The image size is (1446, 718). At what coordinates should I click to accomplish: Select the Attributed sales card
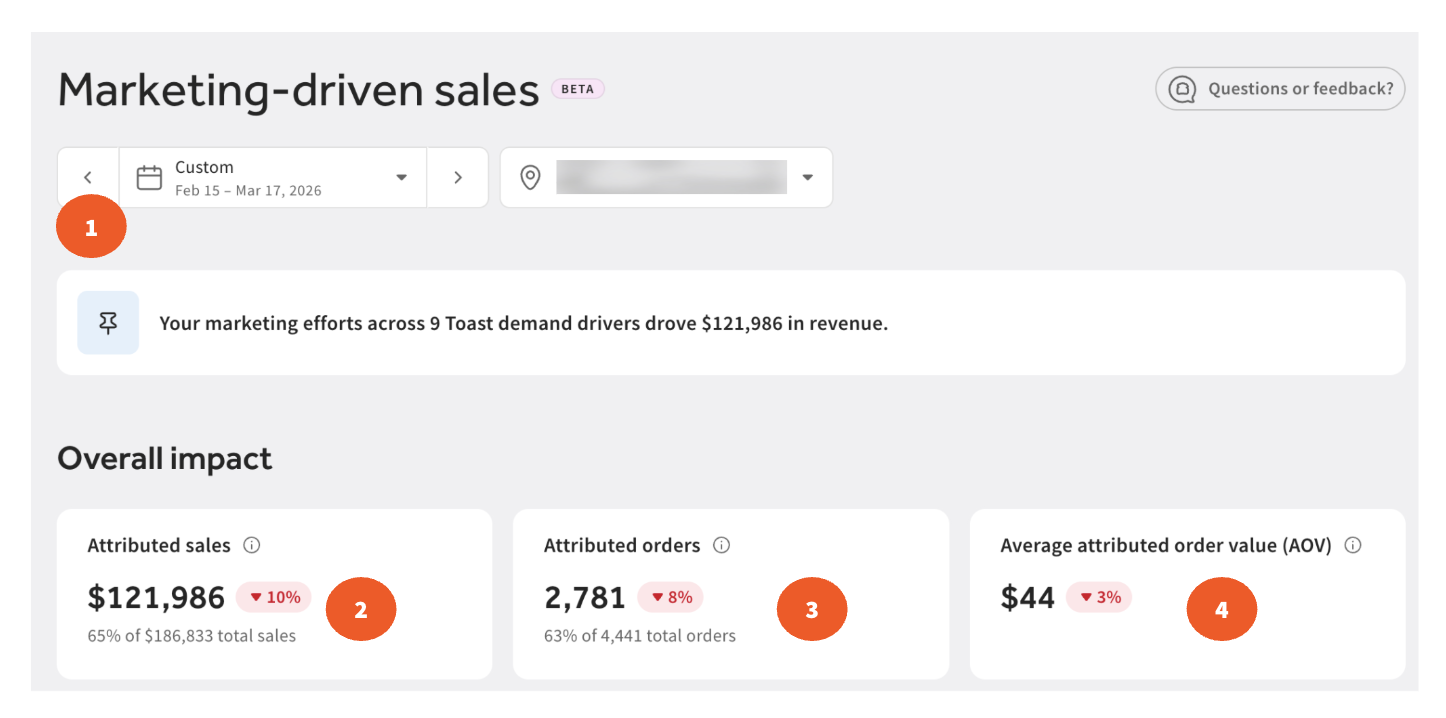click(x=274, y=594)
